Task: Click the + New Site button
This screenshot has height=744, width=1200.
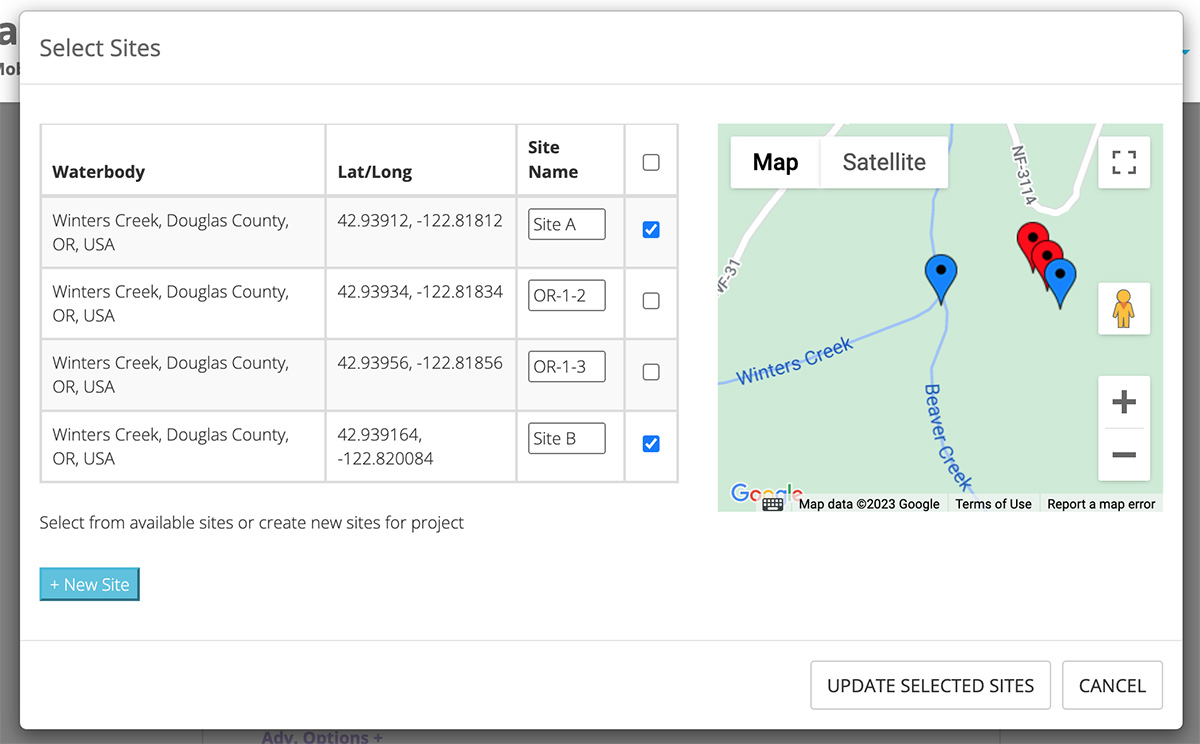Action: coord(90,585)
